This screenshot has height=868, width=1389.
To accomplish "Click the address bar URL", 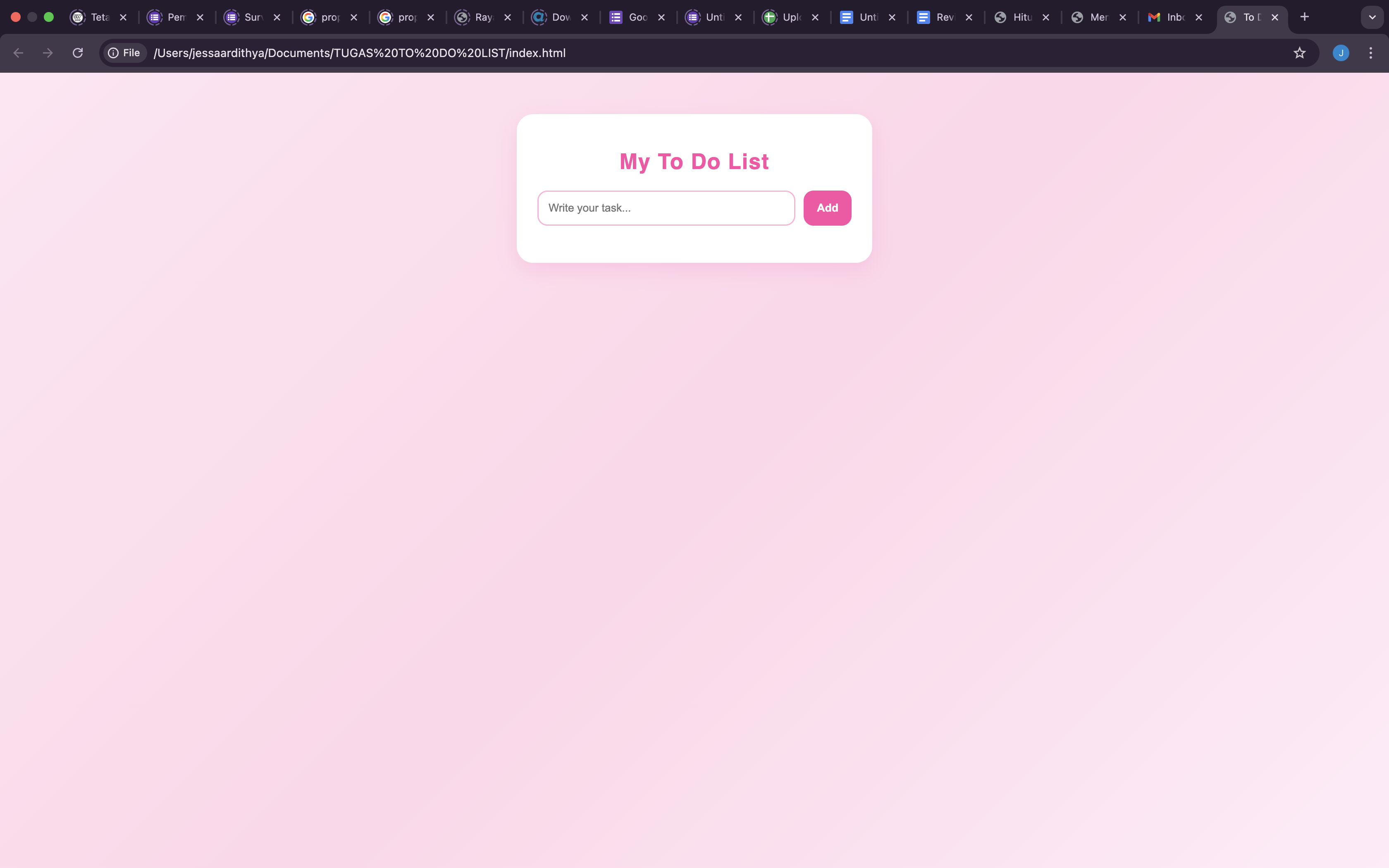I will (x=359, y=53).
